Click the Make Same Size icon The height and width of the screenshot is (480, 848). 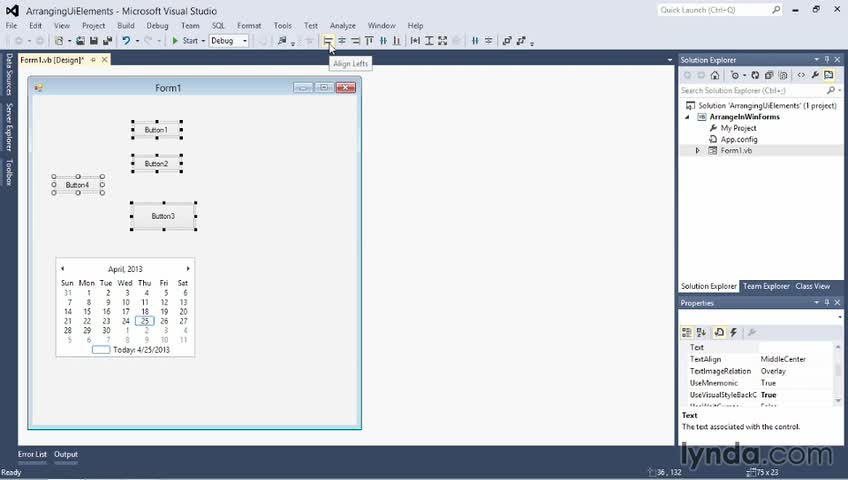click(x=442, y=41)
